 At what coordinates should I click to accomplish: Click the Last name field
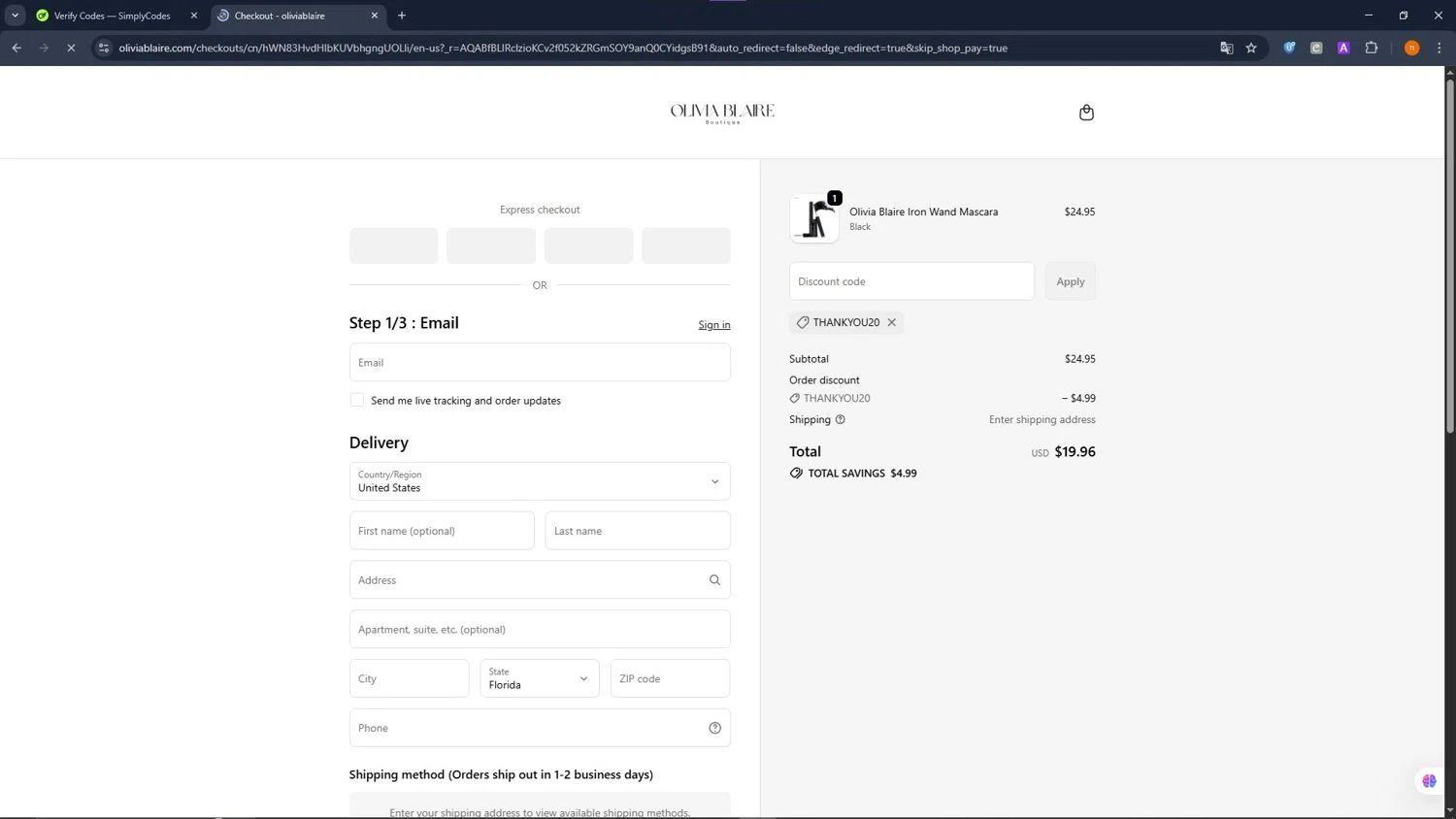pyautogui.click(x=638, y=531)
